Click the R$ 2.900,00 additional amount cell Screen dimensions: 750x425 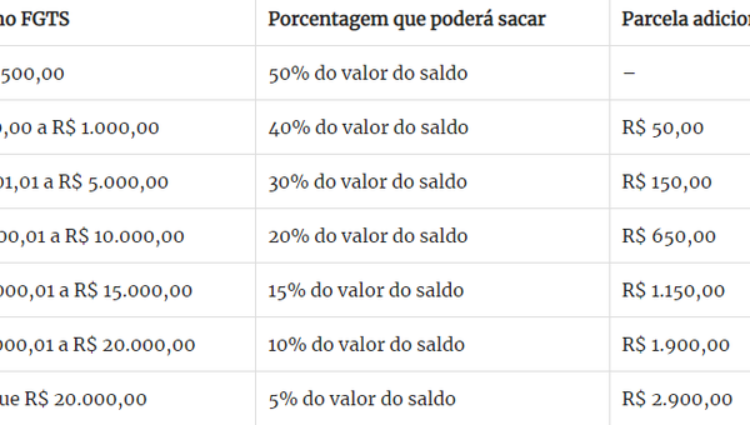click(677, 399)
